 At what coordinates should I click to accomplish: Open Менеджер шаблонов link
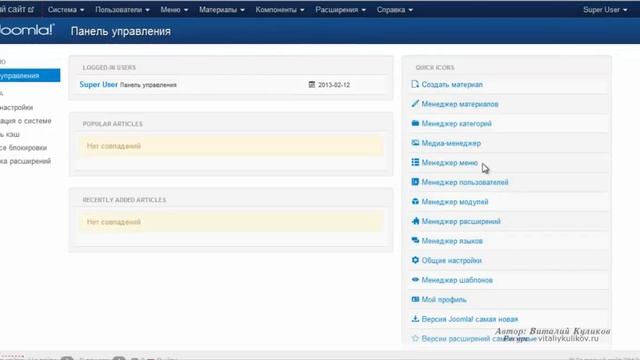click(x=457, y=280)
